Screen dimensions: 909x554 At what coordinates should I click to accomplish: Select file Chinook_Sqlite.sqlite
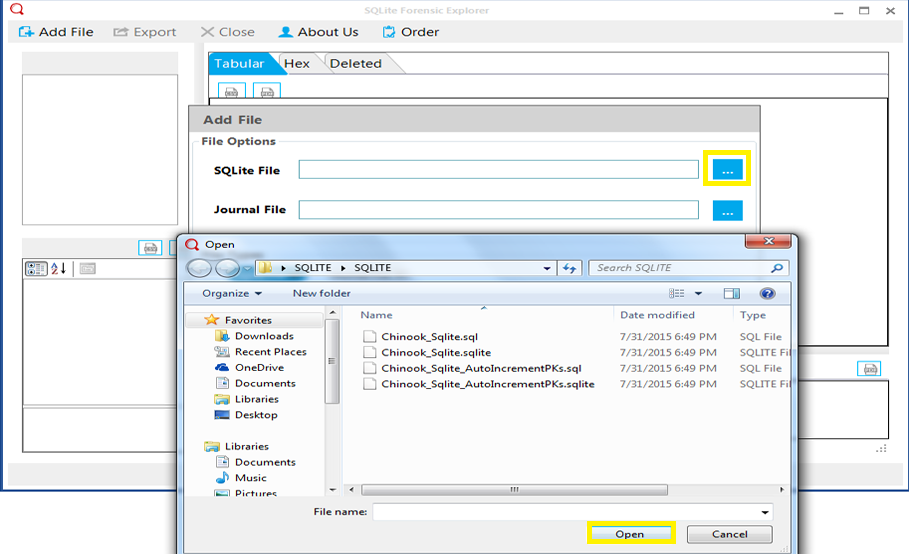[x=436, y=352]
